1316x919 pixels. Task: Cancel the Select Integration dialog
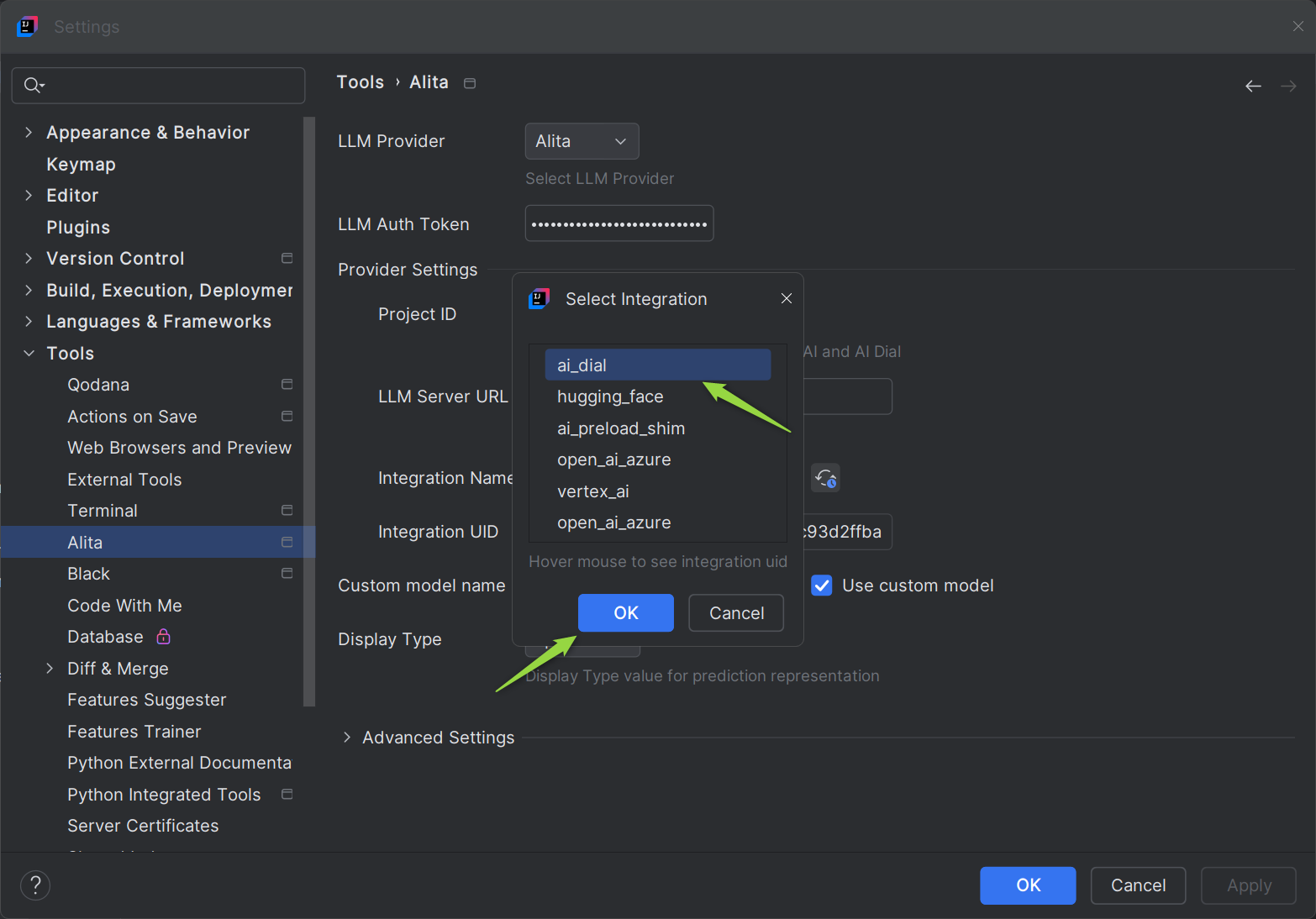pyautogui.click(x=736, y=612)
